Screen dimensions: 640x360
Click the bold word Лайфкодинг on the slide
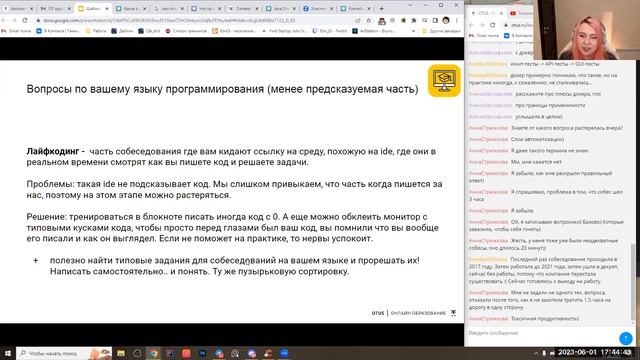[53, 151]
